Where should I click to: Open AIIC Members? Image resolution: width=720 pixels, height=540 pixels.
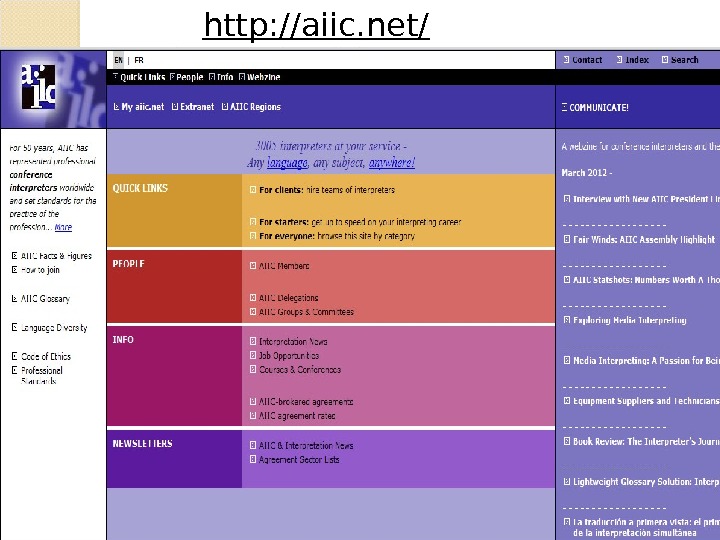[x=284, y=266]
